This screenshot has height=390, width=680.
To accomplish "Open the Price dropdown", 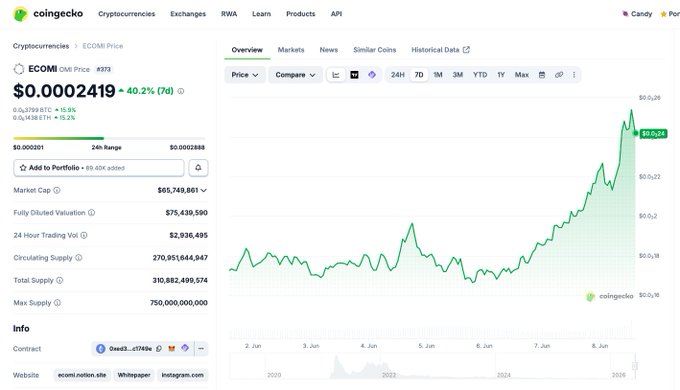I will click(245, 75).
